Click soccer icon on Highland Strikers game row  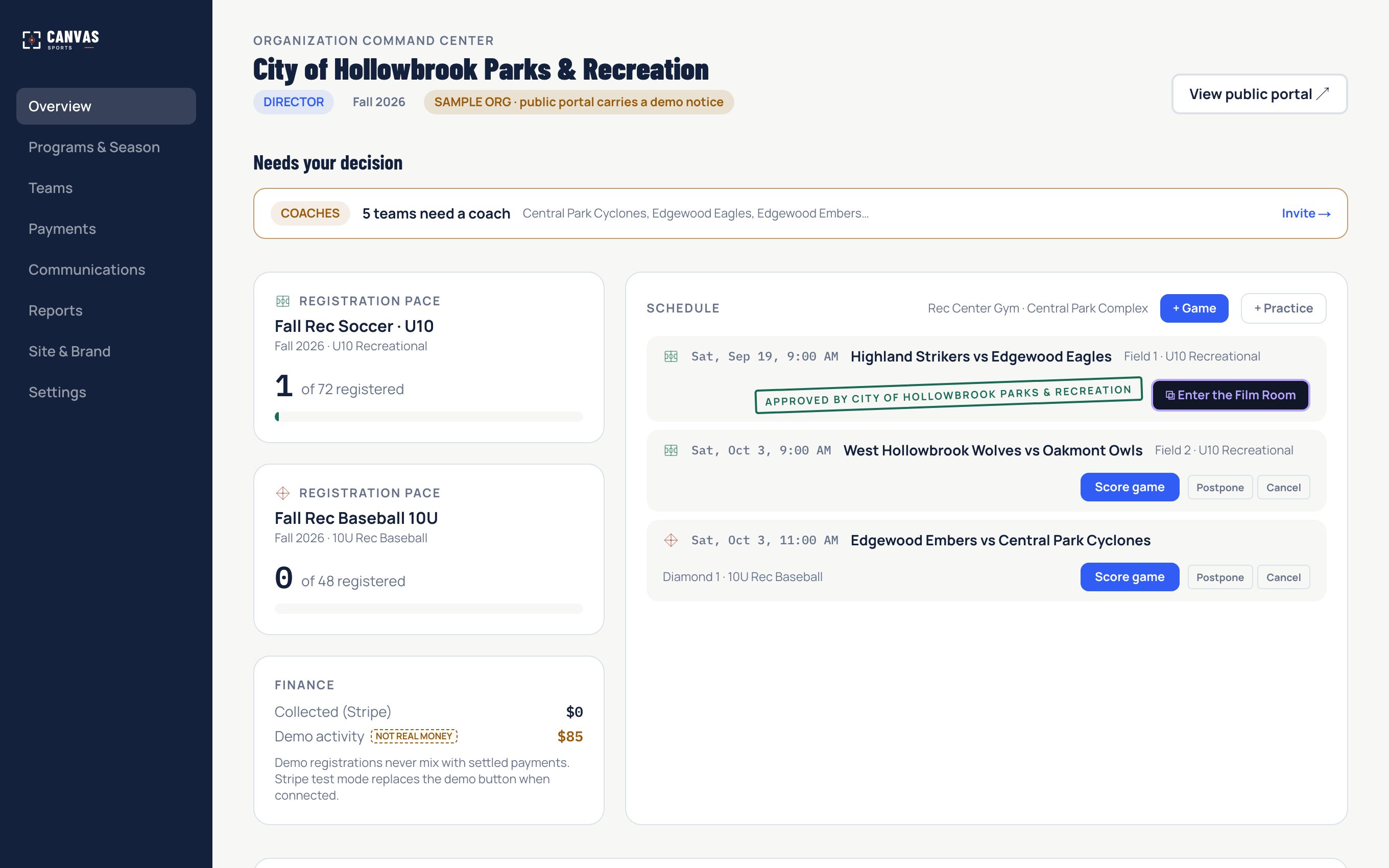pyautogui.click(x=671, y=356)
